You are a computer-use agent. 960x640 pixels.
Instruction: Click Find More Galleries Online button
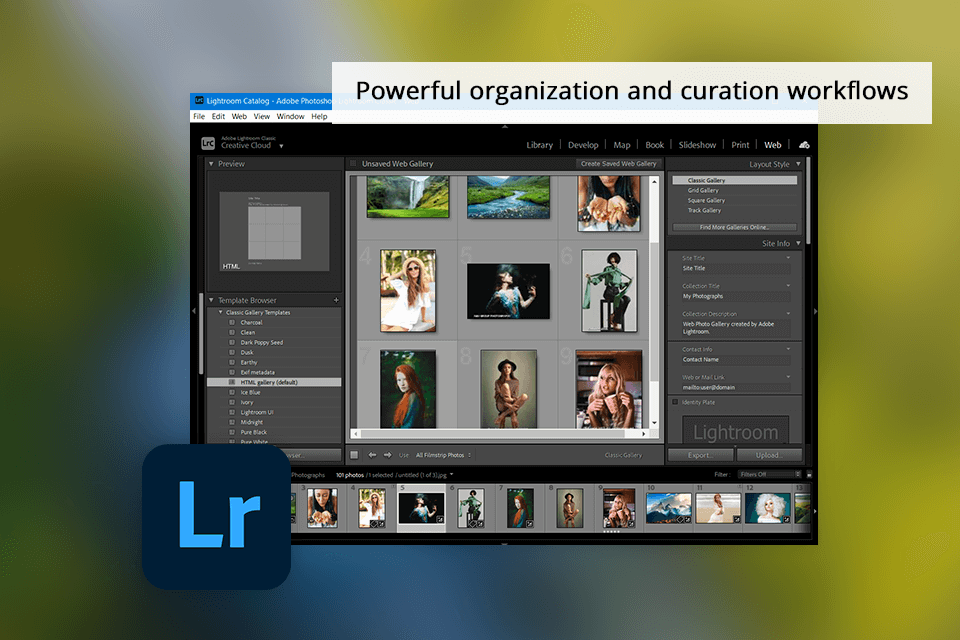[734, 227]
